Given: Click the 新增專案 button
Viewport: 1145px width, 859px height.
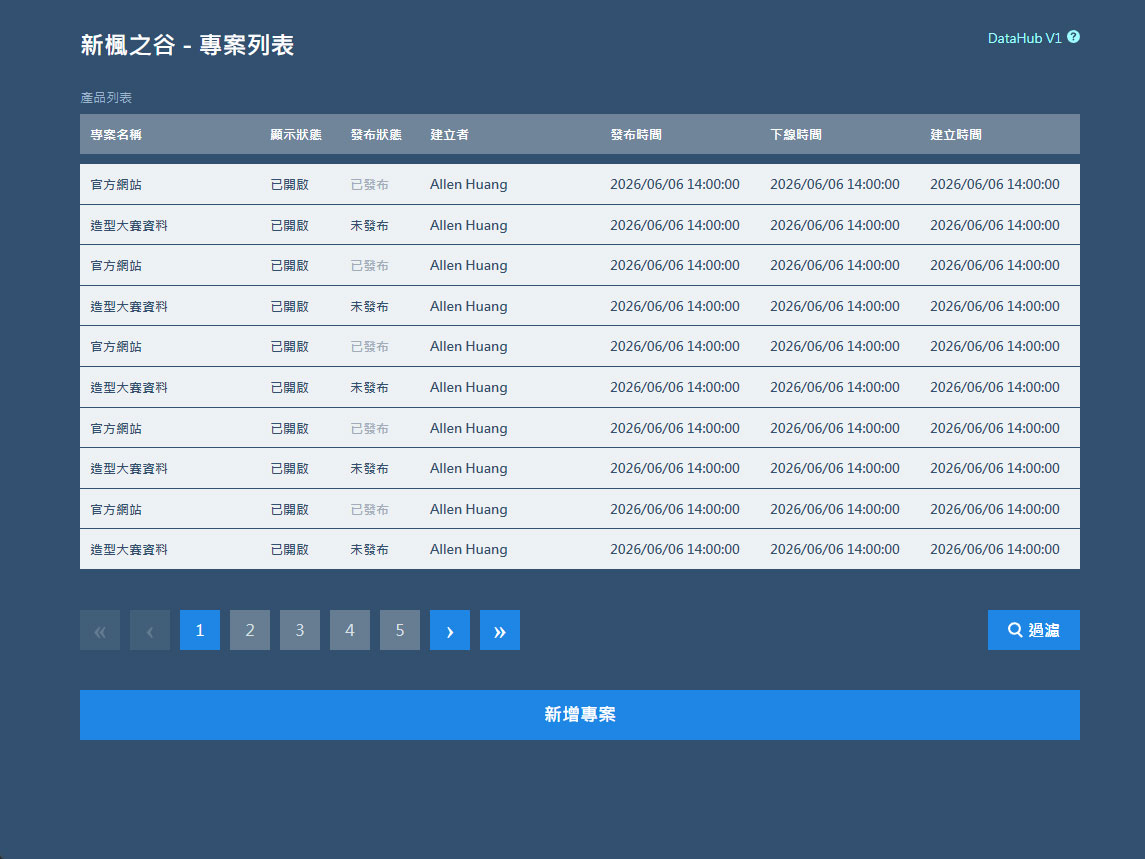Looking at the screenshot, I should coord(580,714).
